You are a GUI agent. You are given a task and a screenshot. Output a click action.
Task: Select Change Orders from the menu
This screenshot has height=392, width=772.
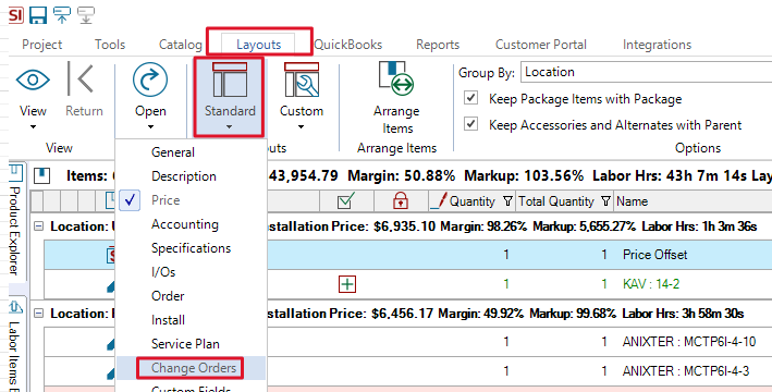[x=192, y=368]
